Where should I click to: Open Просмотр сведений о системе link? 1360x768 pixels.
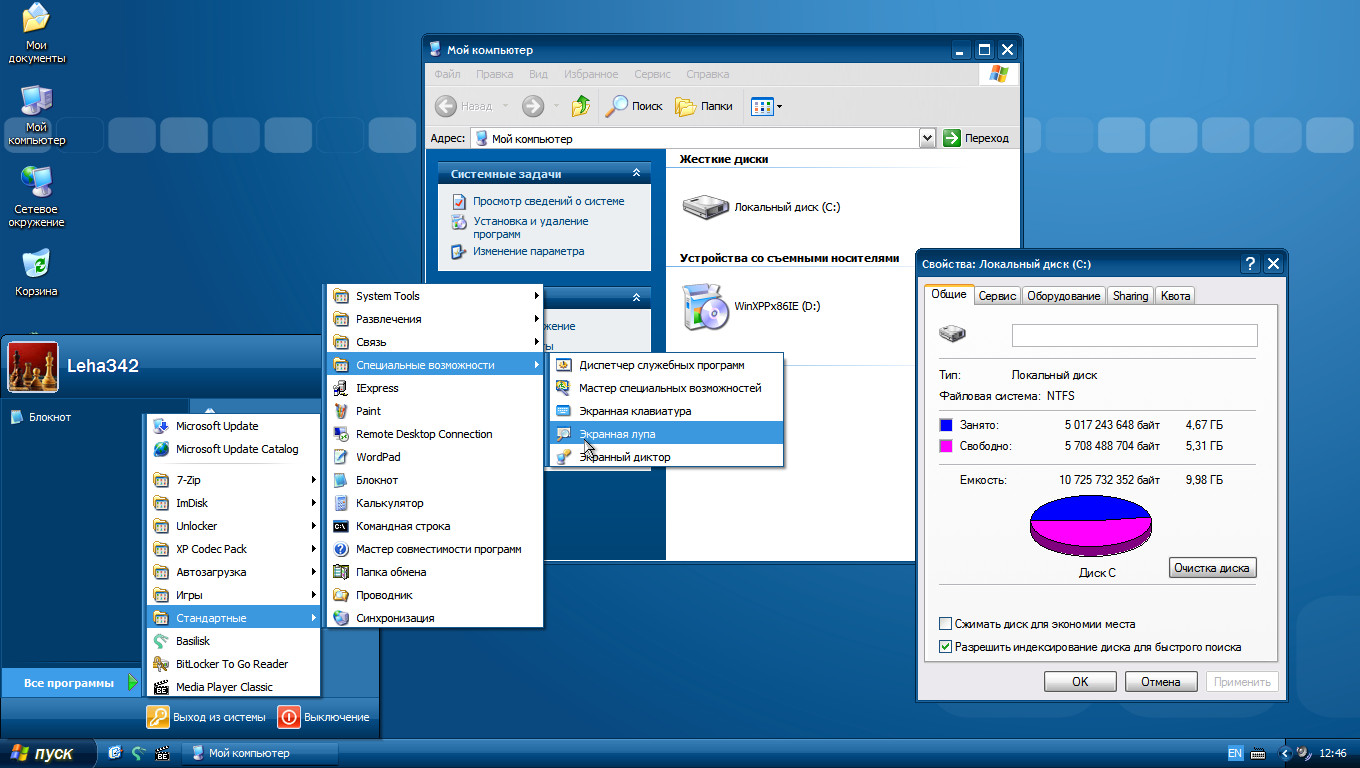[x=548, y=201]
